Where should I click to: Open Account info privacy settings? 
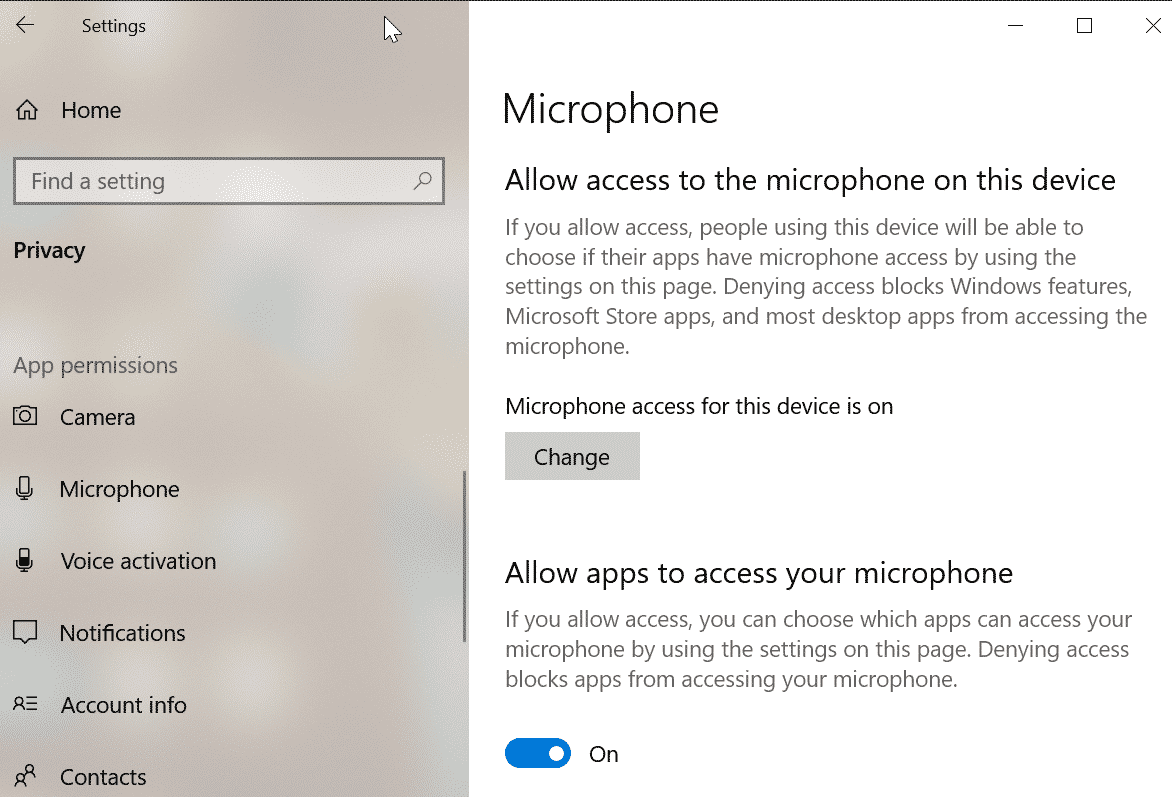(x=124, y=705)
